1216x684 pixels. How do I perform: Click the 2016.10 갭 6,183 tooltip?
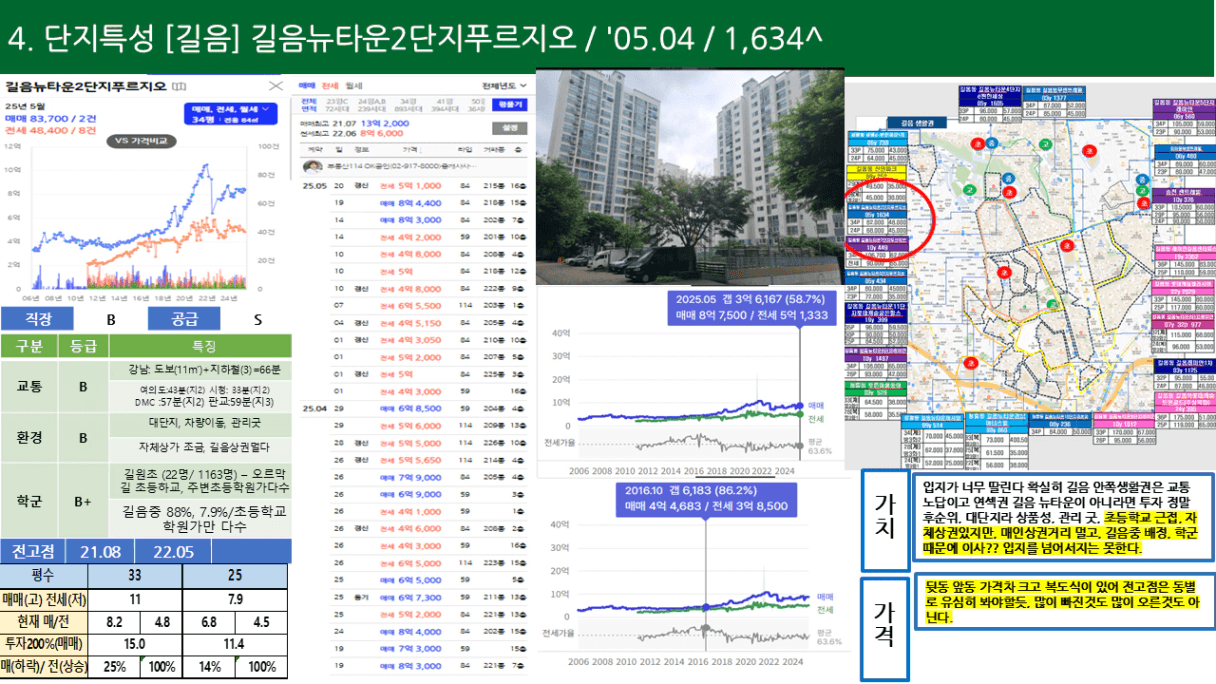[706, 498]
